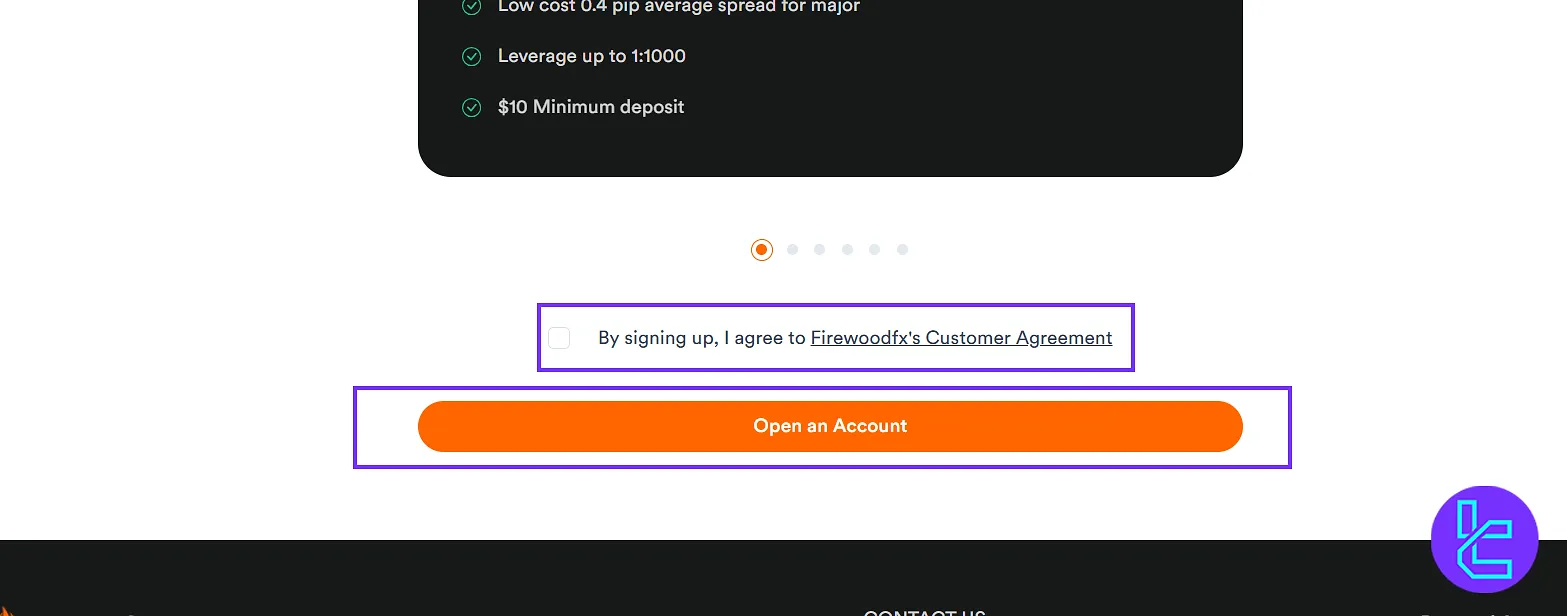Show the last carousel slide via sixth dot
The image size is (1567, 616).
[902, 250]
